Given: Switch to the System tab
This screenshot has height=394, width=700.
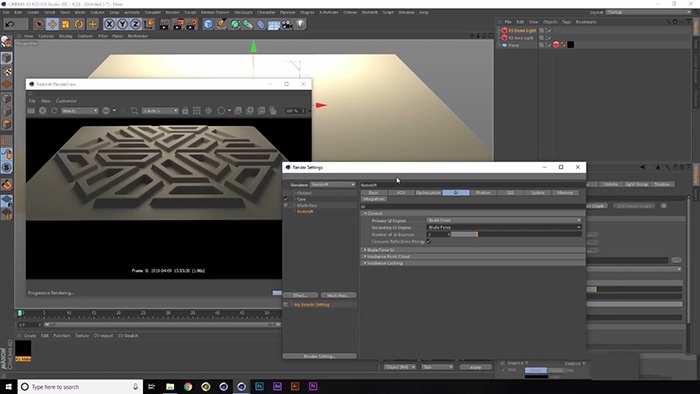Looking at the screenshot, I should 538,193.
